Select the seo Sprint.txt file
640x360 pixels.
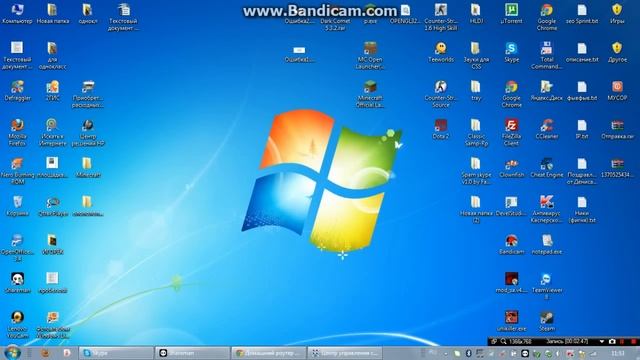[582, 13]
